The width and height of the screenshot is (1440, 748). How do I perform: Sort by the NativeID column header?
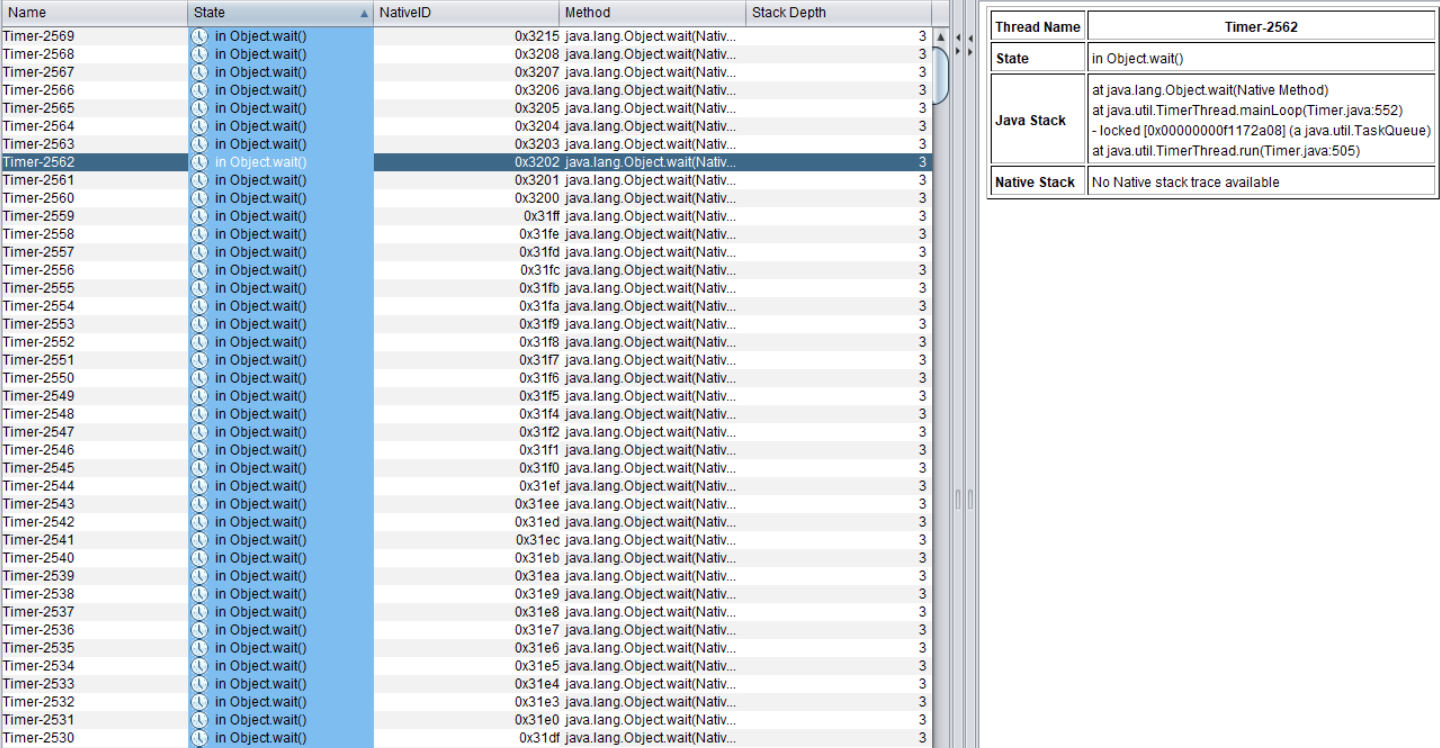coord(465,13)
